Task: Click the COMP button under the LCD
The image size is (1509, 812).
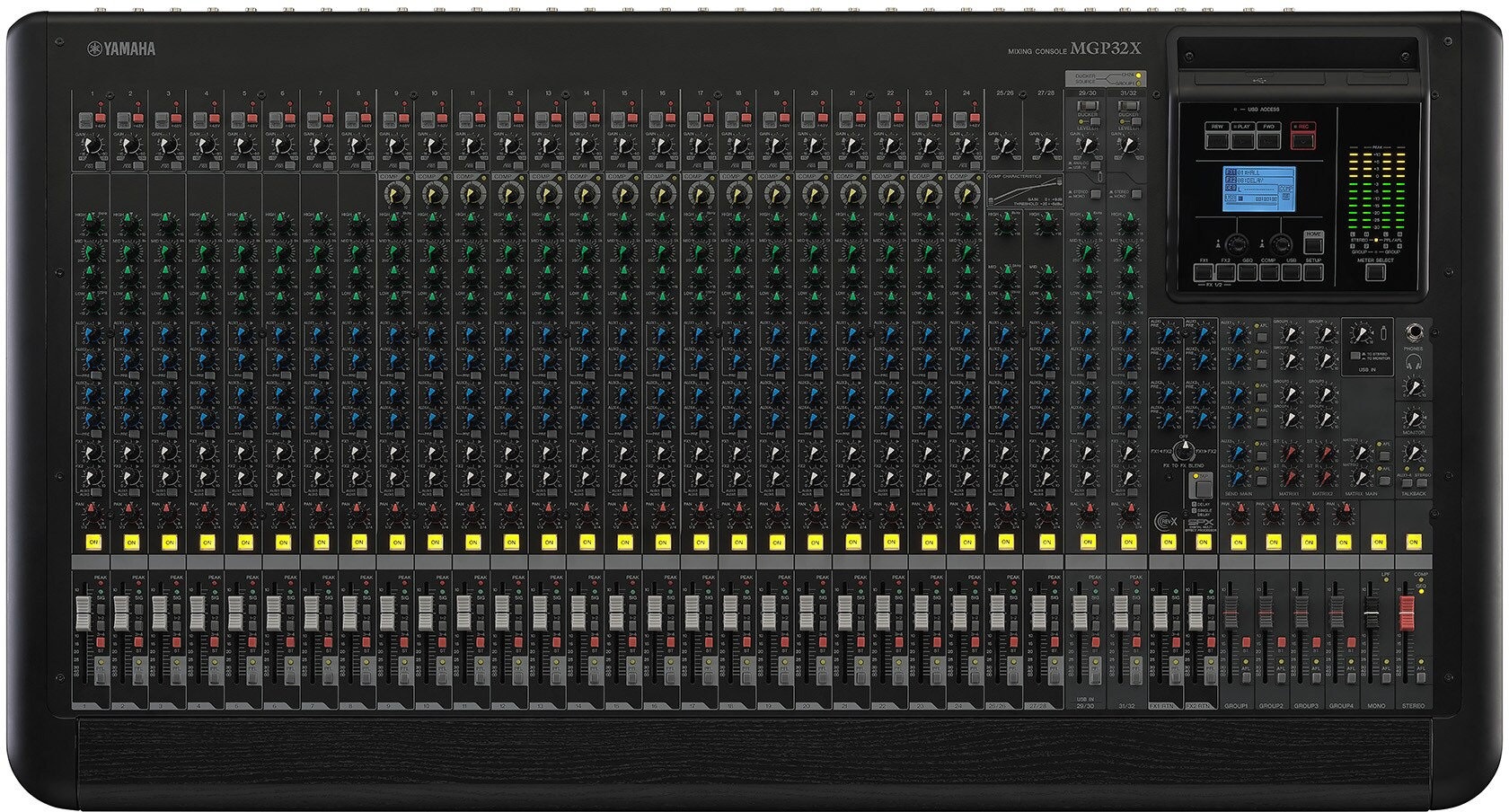Action: [1269, 270]
